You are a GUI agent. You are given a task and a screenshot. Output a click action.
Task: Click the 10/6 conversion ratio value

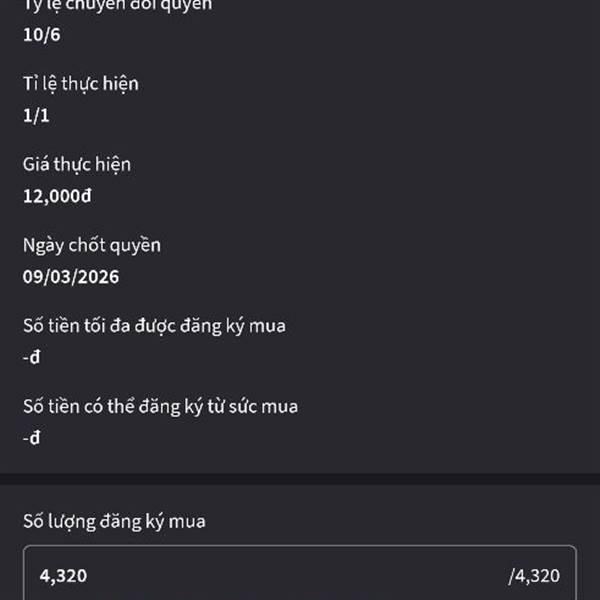[42, 35]
